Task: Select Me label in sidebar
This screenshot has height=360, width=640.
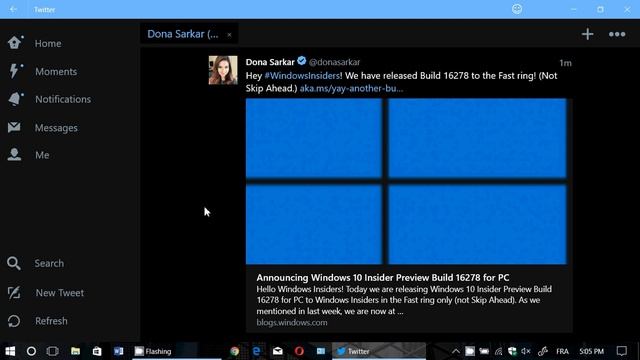Action: click(x=42, y=155)
